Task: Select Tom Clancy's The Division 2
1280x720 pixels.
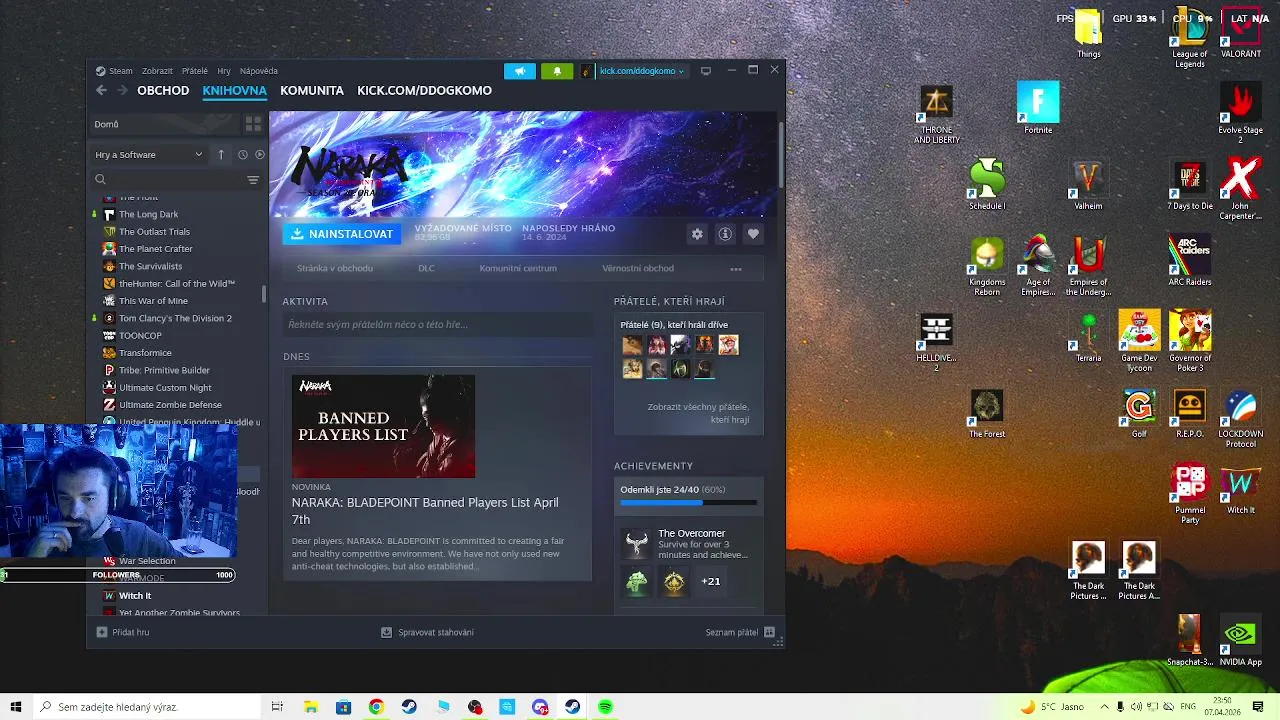Action: [175, 318]
